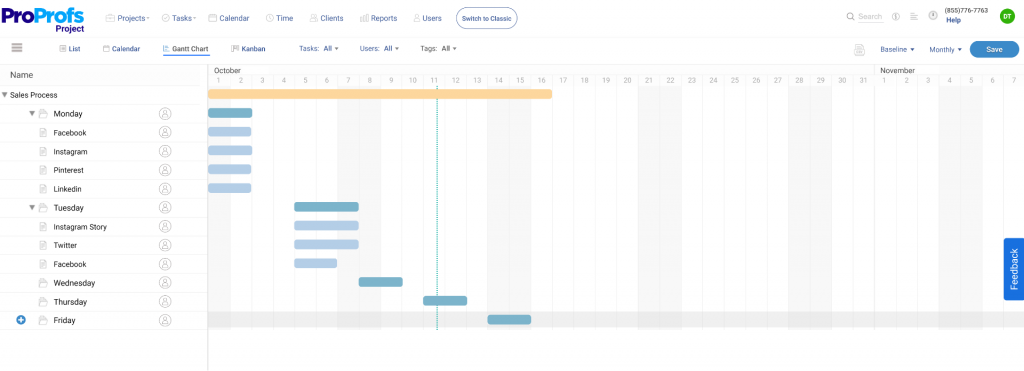The width and height of the screenshot is (1024, 371).
Task: Click the Switch to Classic button
Action: [x=487, y=18]
